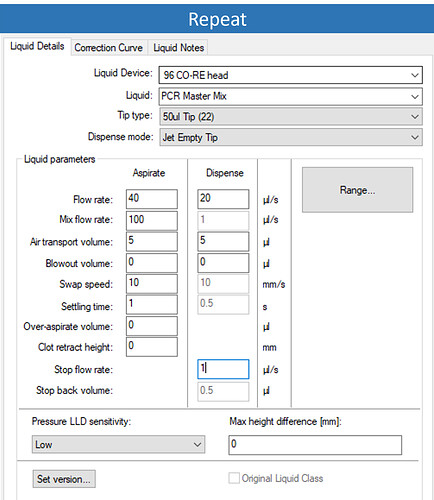Focus the Clot retract height field
This screenshot has width=434, height=500.
click(152, 347)
